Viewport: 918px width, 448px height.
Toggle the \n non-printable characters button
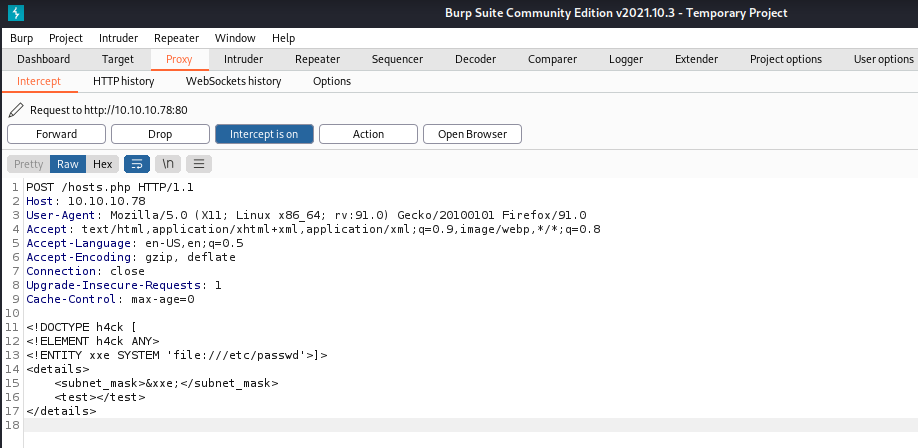[x=168, y=164]
